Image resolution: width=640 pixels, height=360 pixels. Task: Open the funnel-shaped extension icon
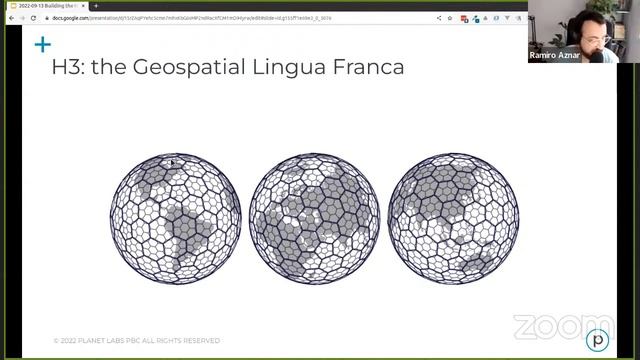(x=507, y=18)
